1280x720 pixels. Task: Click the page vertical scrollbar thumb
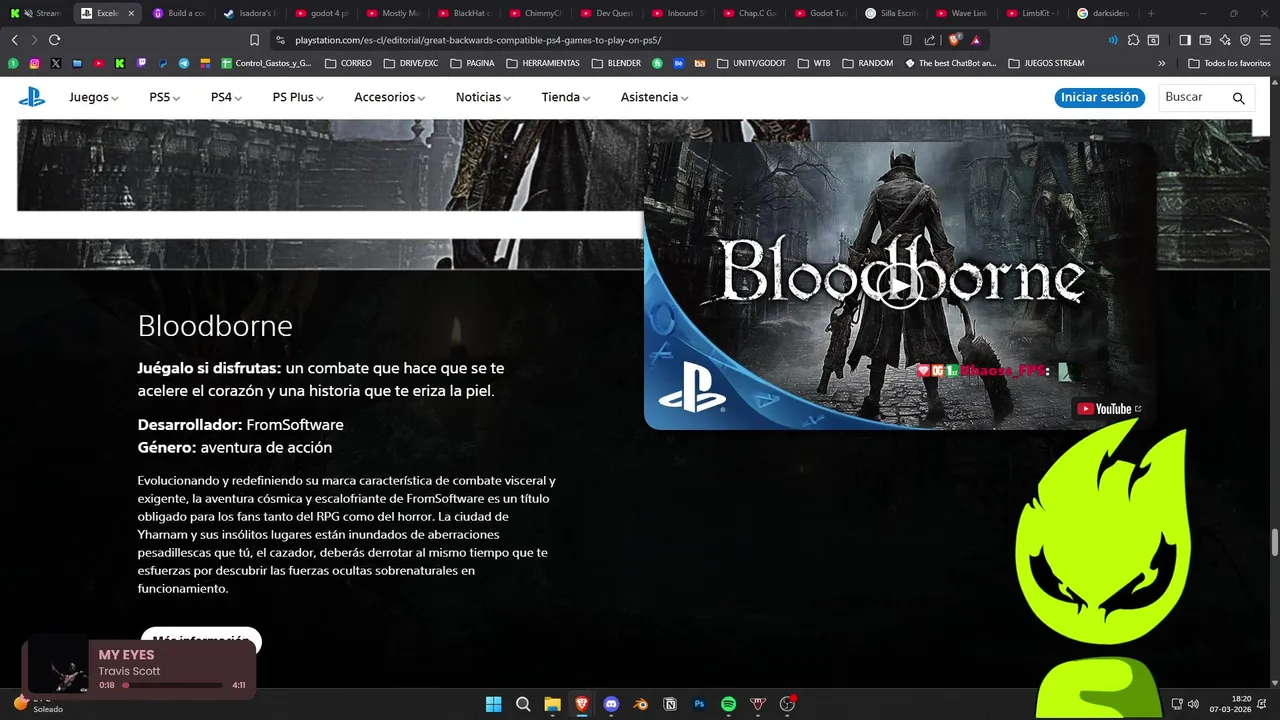[x=1274, y=543]
